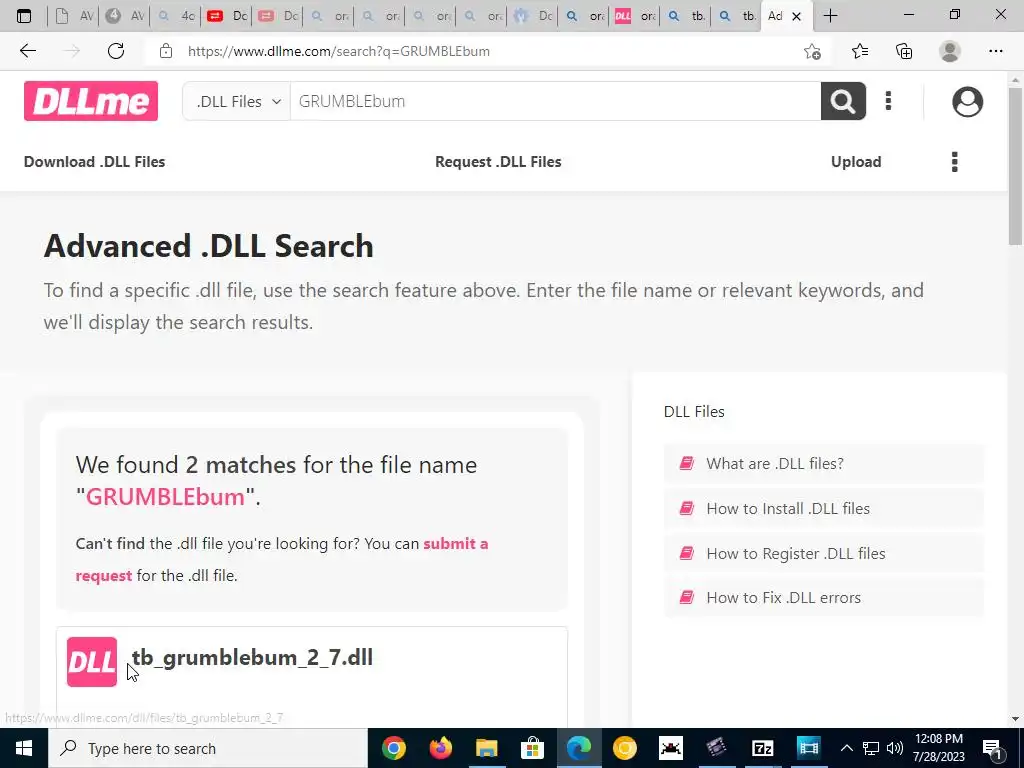This screenshot has height=768, width=1024.
Task: Click the browser profile avatar
Action: pos(950,51)
